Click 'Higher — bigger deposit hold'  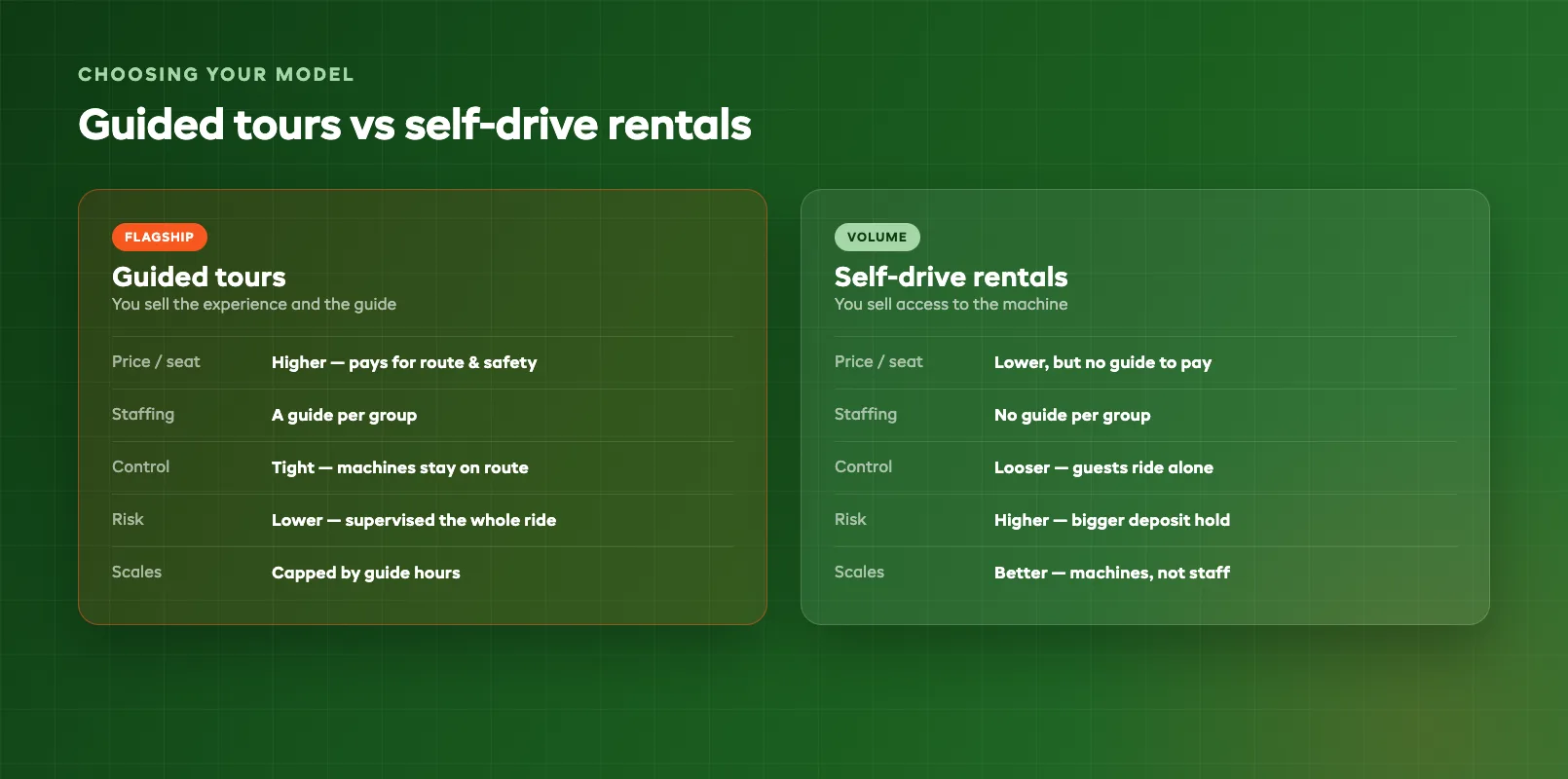[x=1112, y=520]
